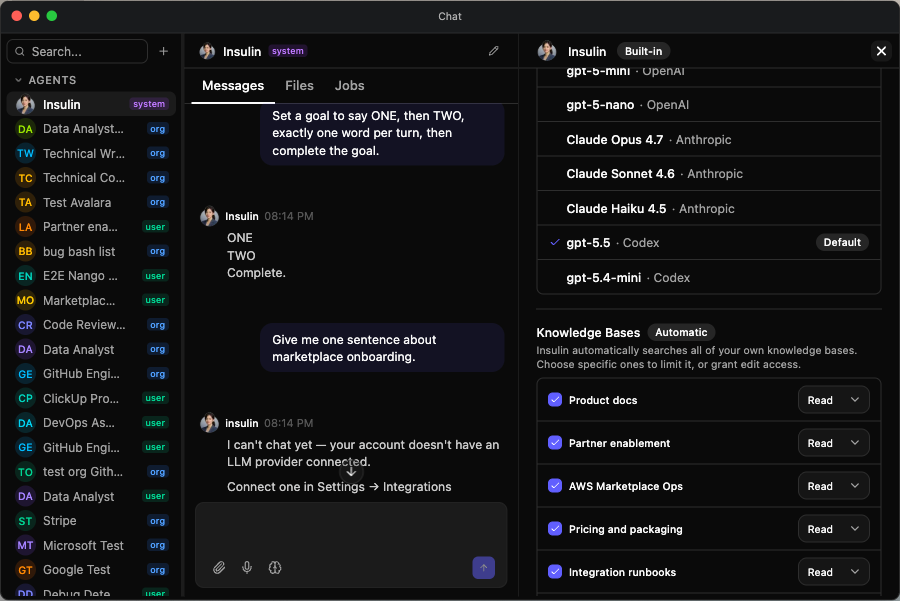Switch to the Jobs tab

tap(350, 86)
